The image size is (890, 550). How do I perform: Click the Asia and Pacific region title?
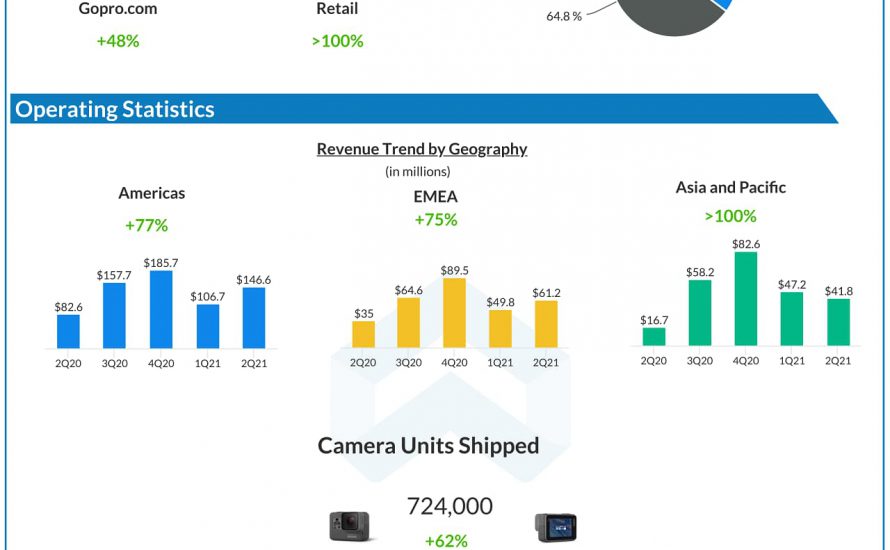[730, 187]
